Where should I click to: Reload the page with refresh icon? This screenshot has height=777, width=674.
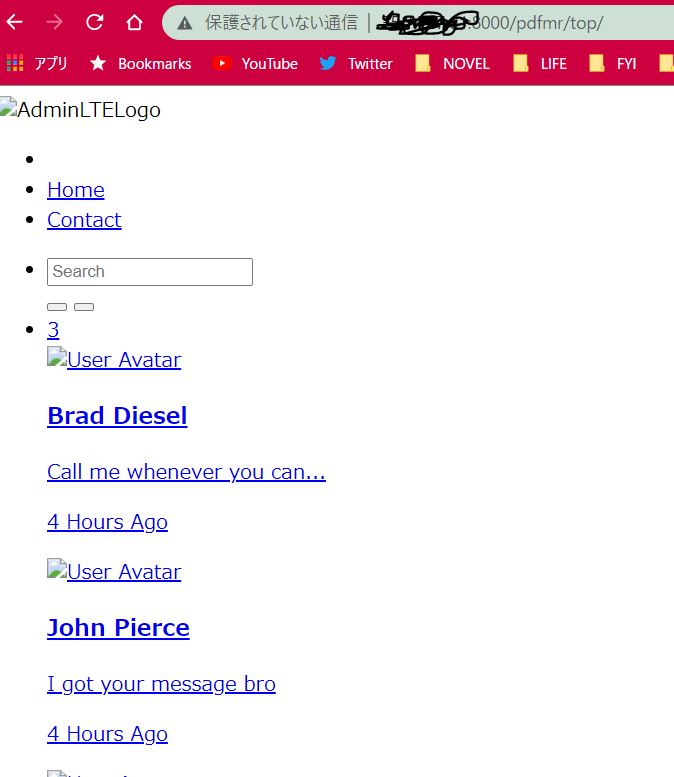point(95,22)
